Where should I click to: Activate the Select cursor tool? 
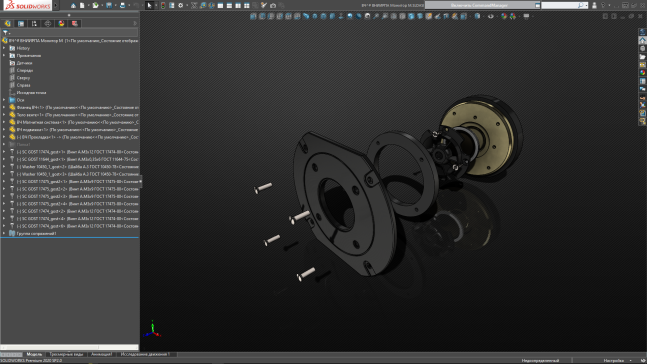point(149,5)
